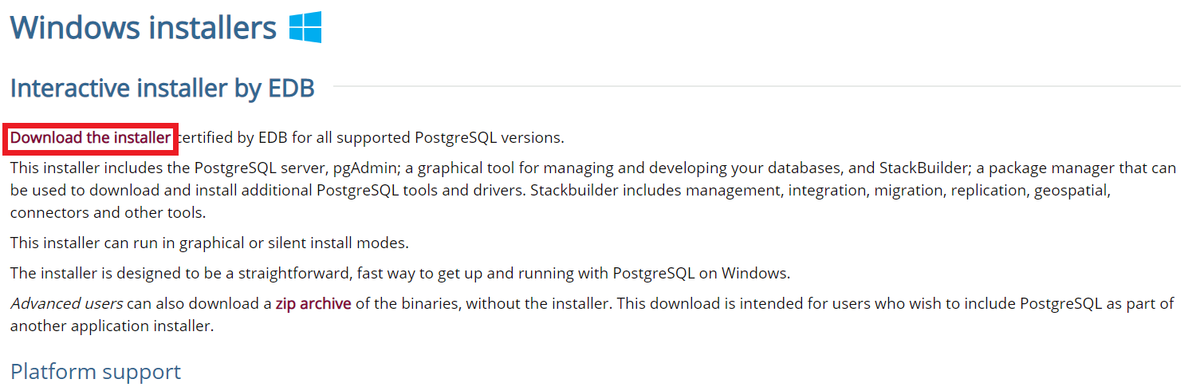This screenshot has width=1200, height=391.
Task: Open the "Download the installer" link
Action: pyautogui.click(x=91, y=137)
